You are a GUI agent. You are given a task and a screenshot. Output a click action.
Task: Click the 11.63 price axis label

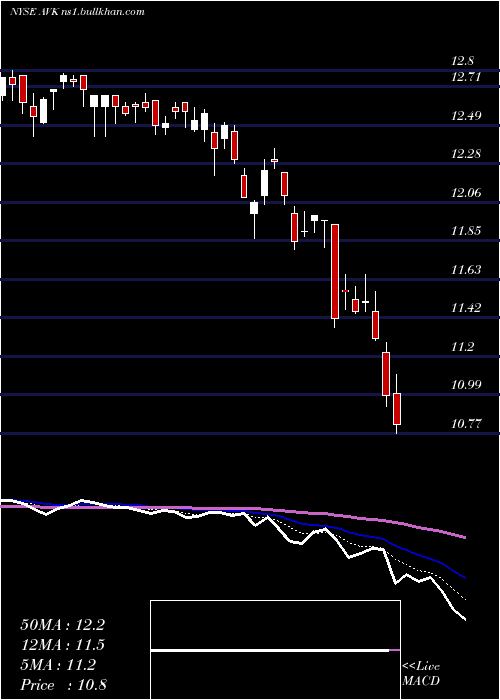[466, 270]
